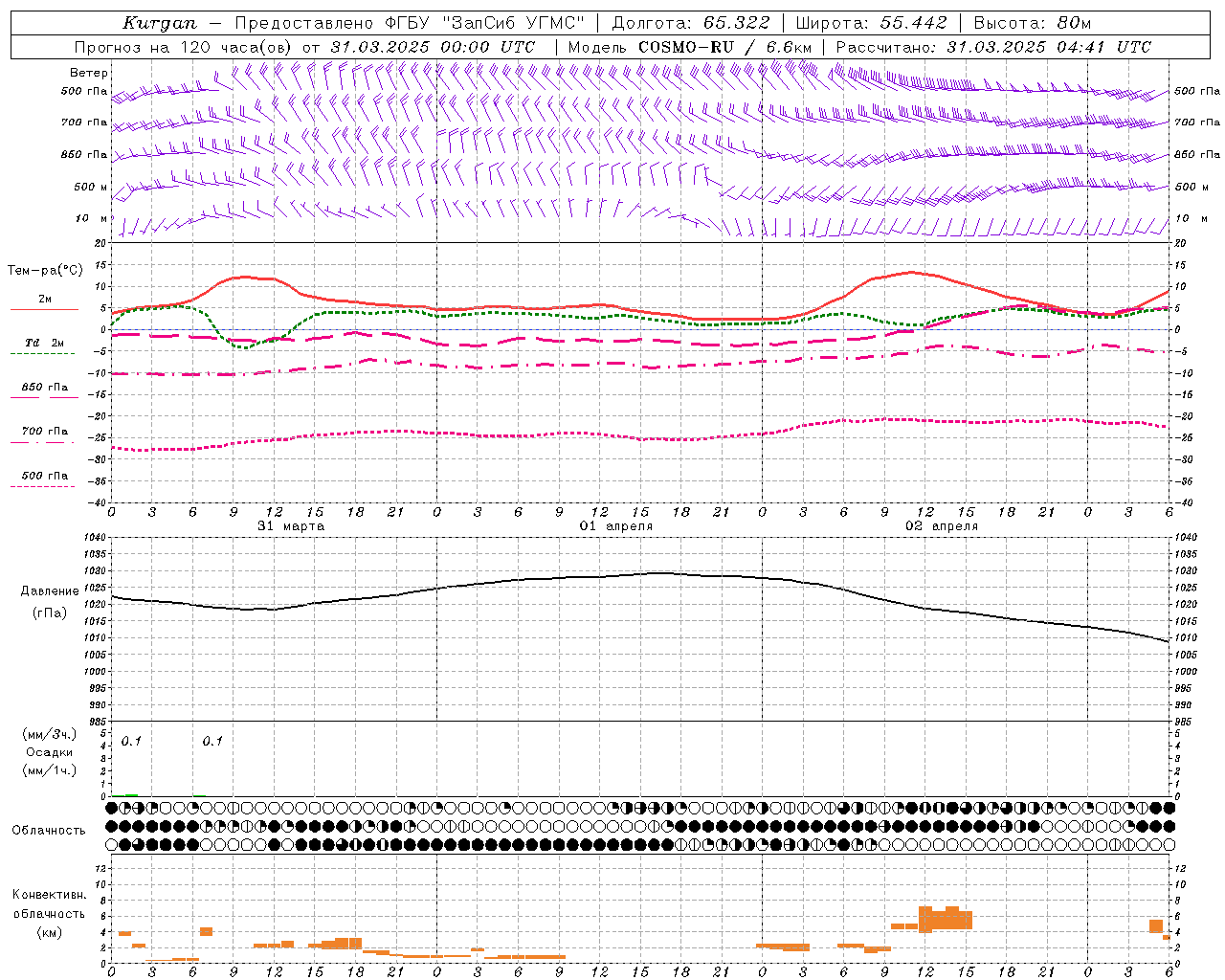Image resolution: width=1225 pixels, height=980 pixels.
Task: Click the 'Долгота: 65.322' header value
Action: tap(691, 23)
